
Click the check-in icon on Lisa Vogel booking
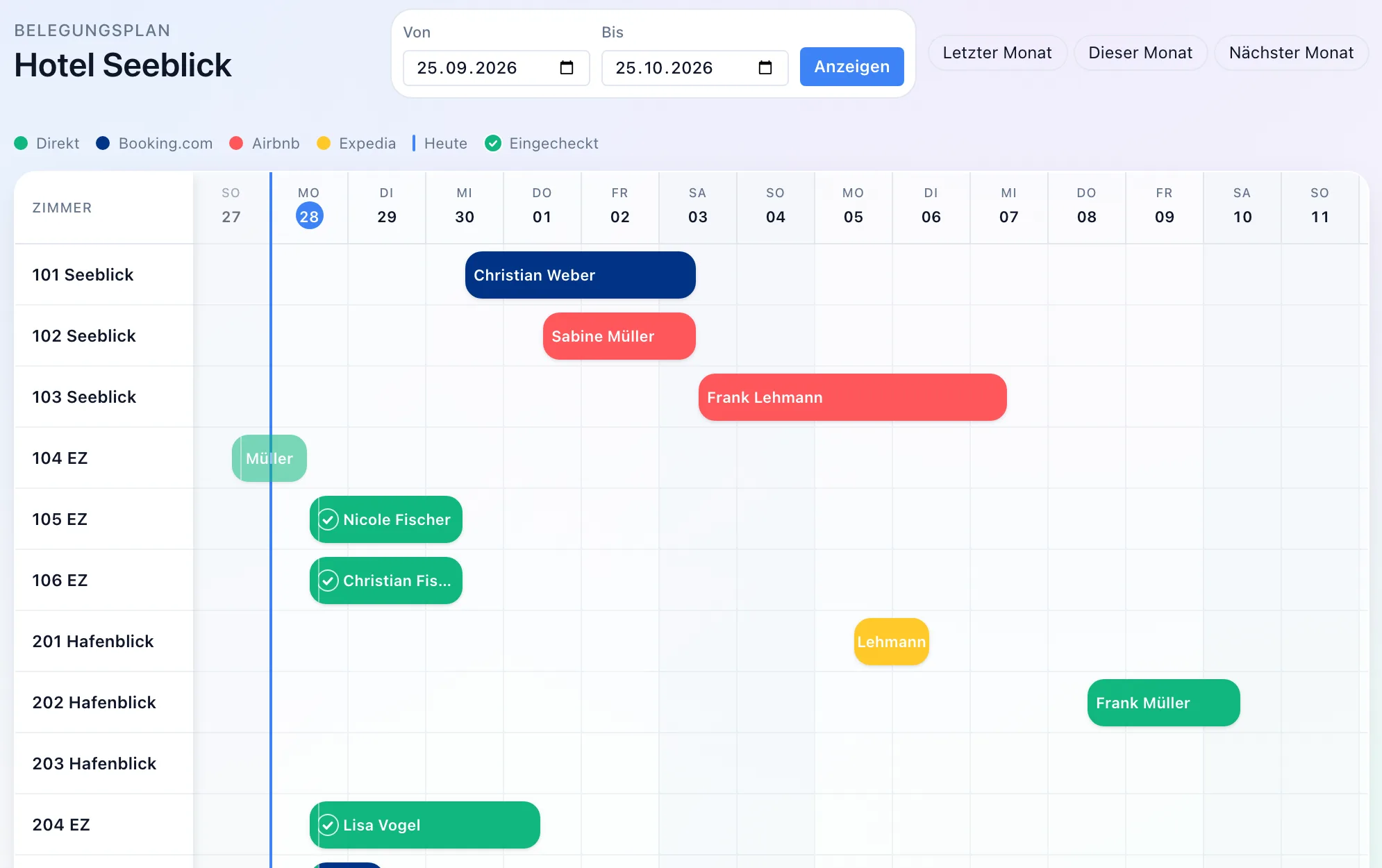pos(328,825)
